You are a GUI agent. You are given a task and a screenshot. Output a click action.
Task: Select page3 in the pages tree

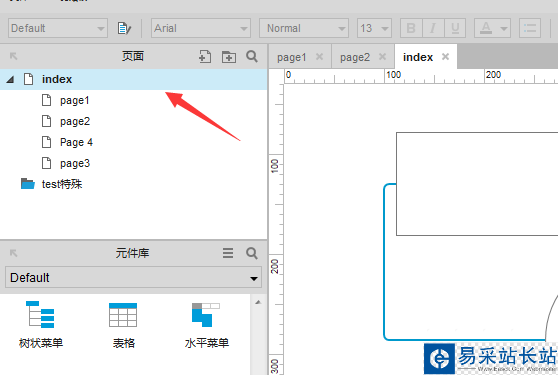click(x=75, y=163)
